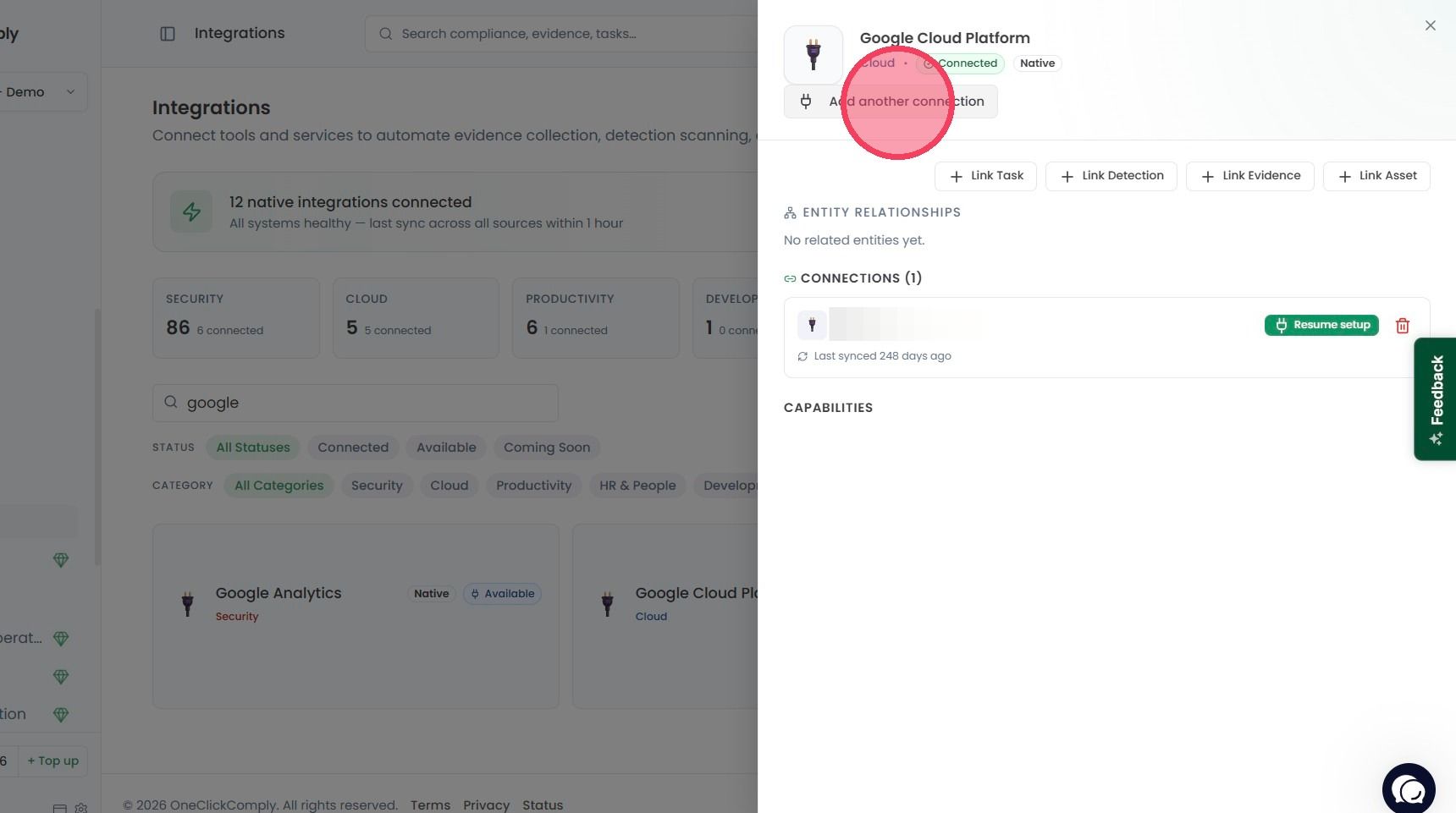Filter by Coming Soon status
Viewport: 1456px width, 813px height.
pos(547,448)
